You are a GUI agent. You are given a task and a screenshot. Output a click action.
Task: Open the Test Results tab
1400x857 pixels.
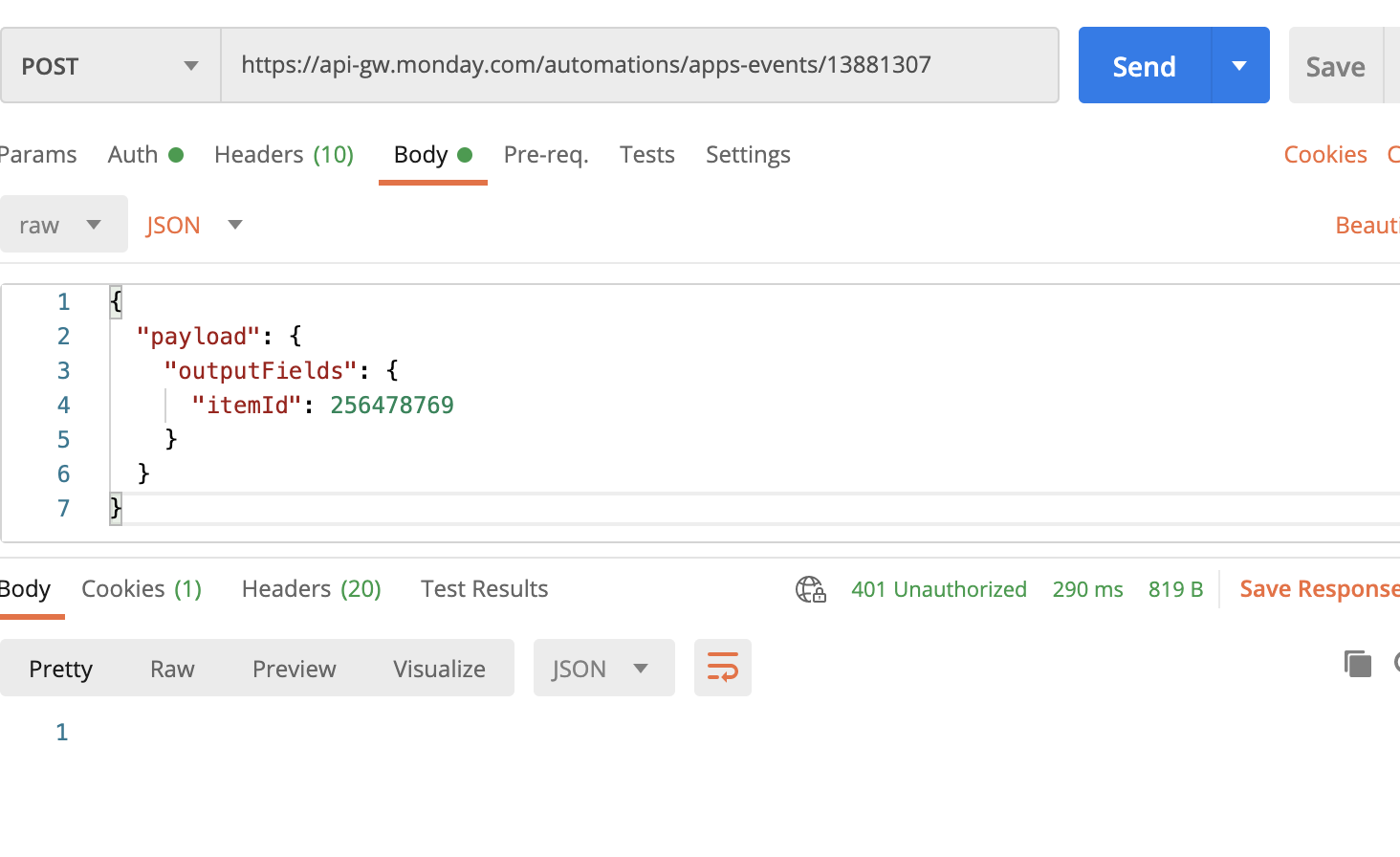click(485, 589)
